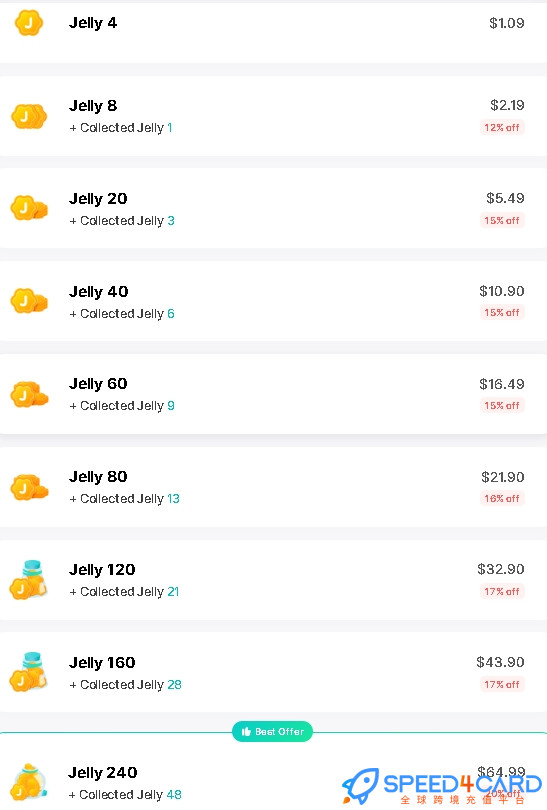Click the Best Offer badge

click(x=272, y=731)
